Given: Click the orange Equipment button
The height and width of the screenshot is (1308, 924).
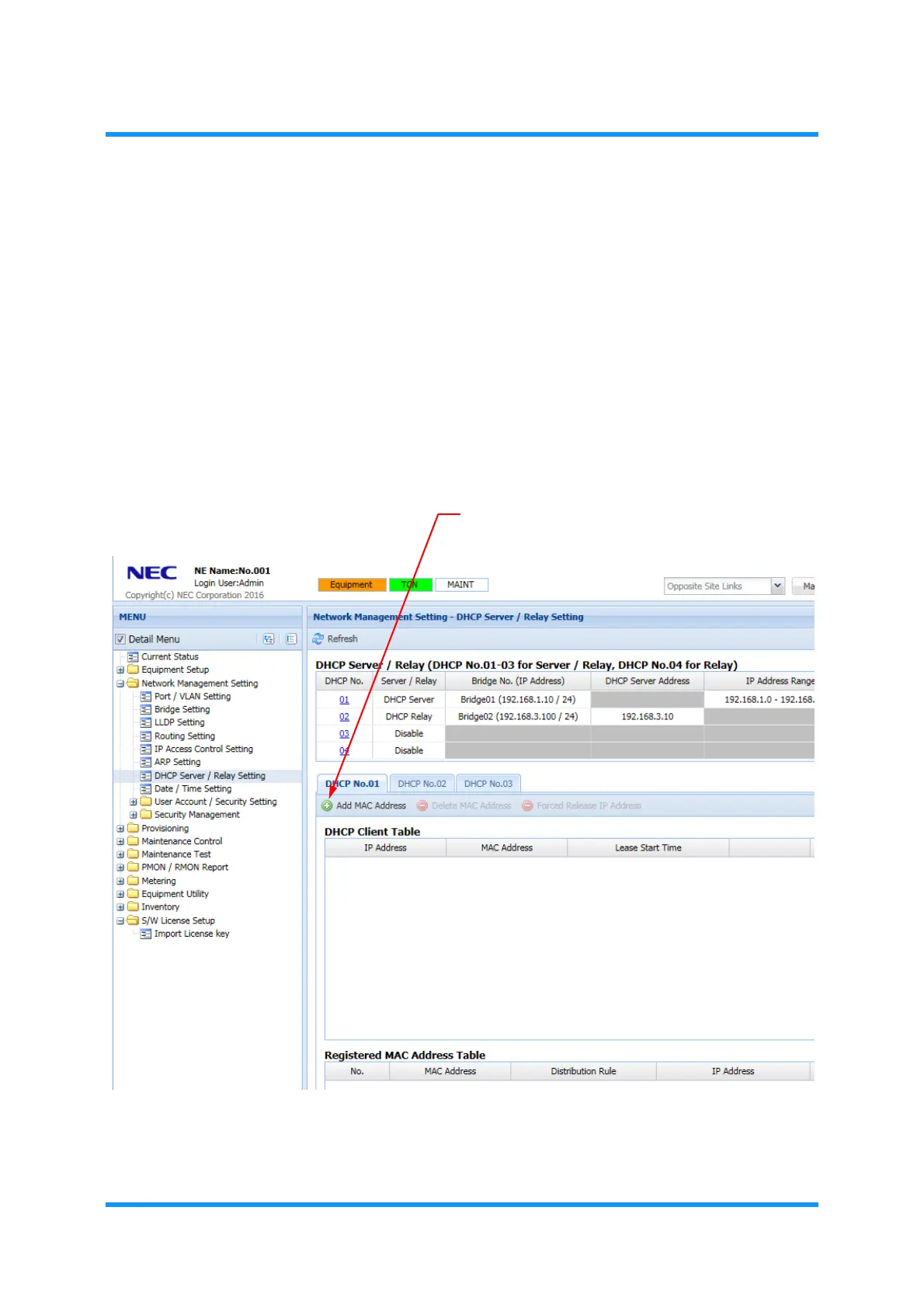Looking at the screenshot, I should pos(352,585).
